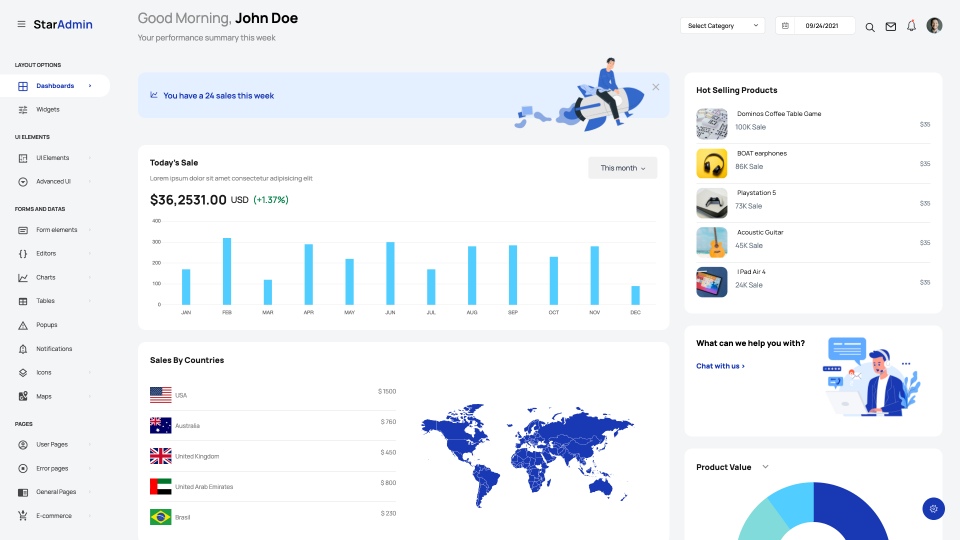The width and height of the screenshot is (960, 540).
Task: Toggle the hamburger sidebar menu
Action: [21, 24]
